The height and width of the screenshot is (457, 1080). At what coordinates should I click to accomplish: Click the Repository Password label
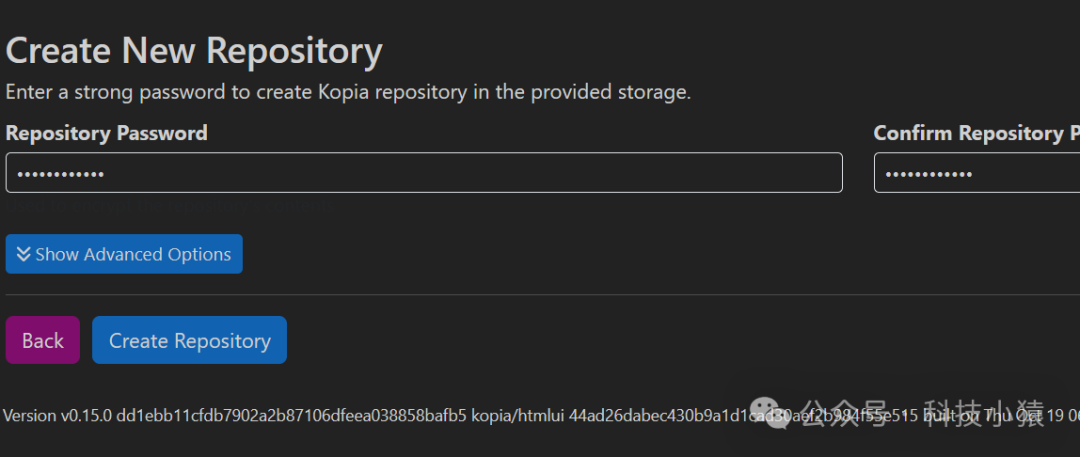point(106,133)
